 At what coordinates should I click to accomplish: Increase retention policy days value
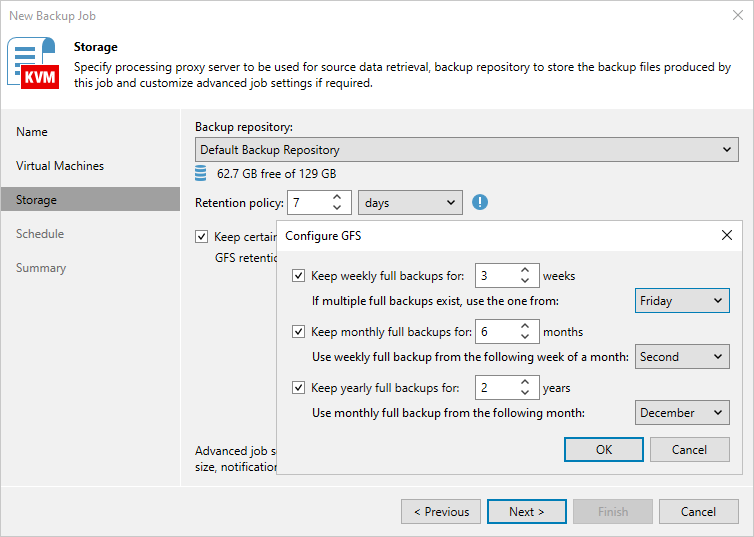[x=338, y=197]
